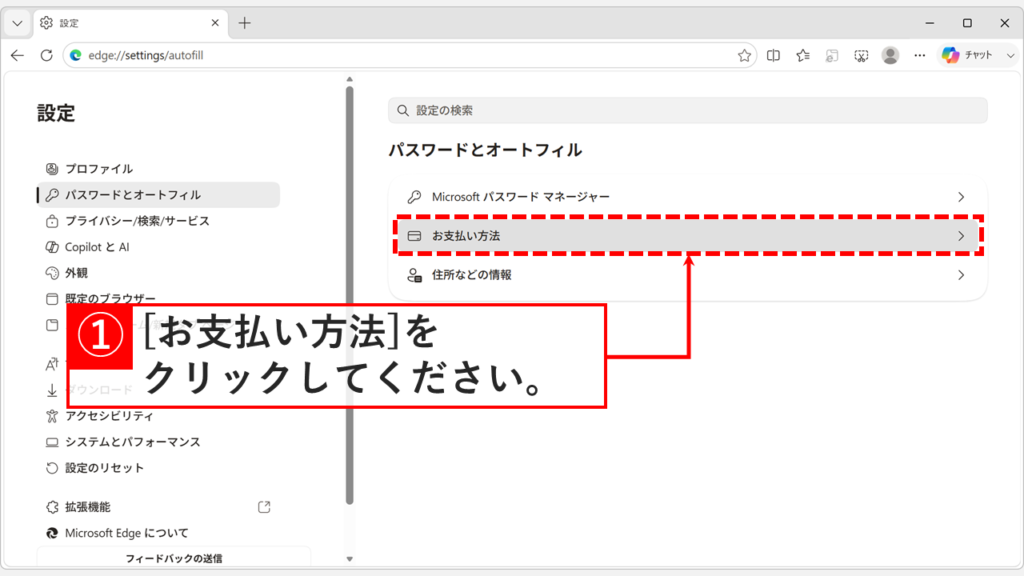Open 既定のブラウザー settings
This screenshot has width=1024, height=576.
[x=159, y=297]
